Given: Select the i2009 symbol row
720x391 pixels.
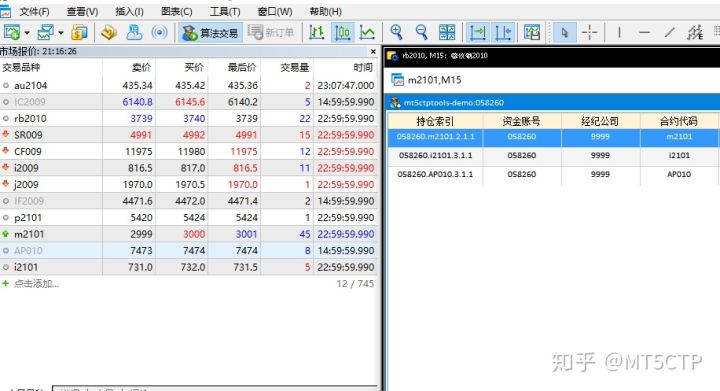Looking at the screenshot, I should pyautogui.click(x=189, y=168).
